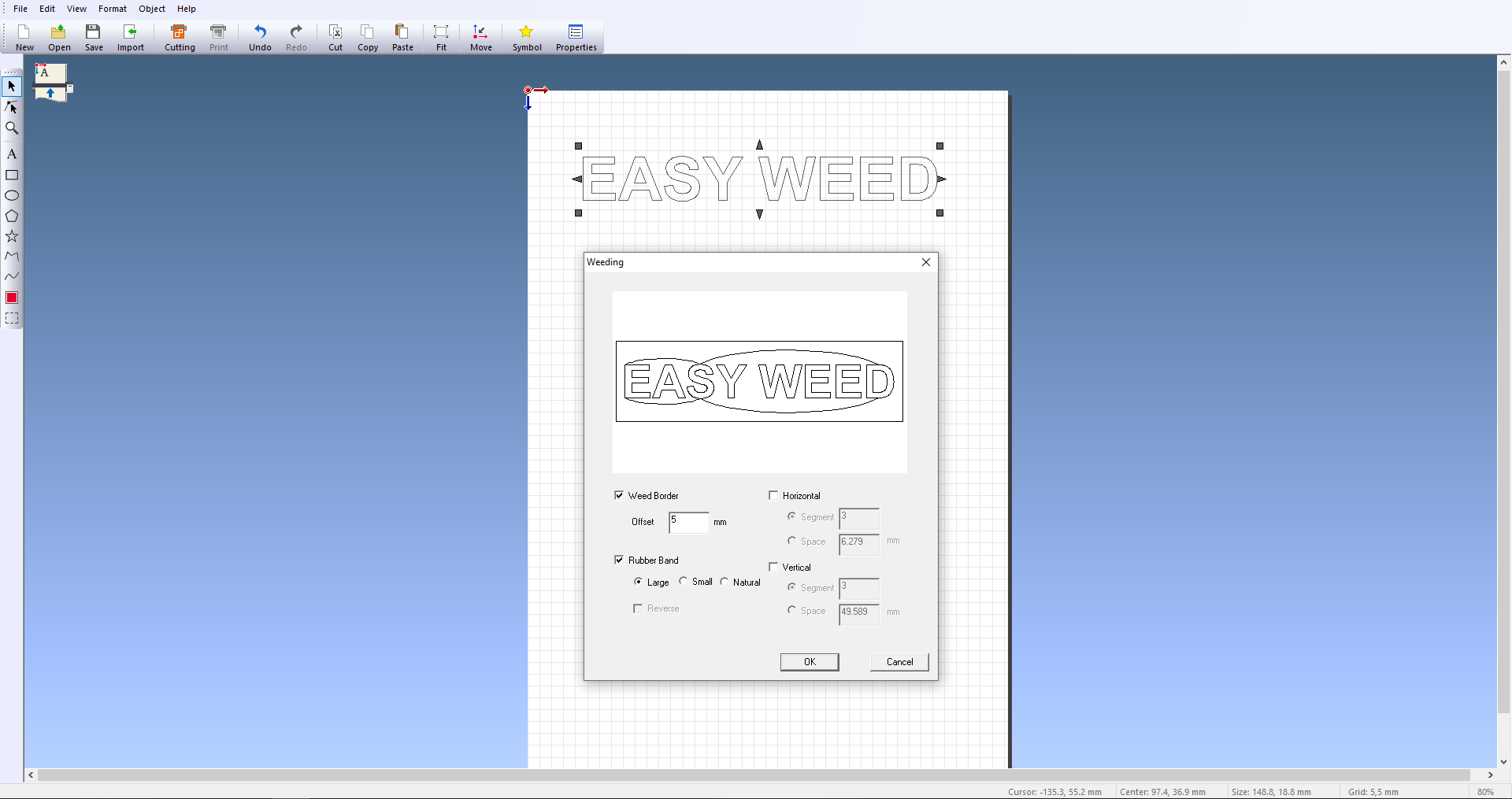Select the dashed selection rectangle tool
Screen dimensions: 1512x799
(x=12, y=319)
